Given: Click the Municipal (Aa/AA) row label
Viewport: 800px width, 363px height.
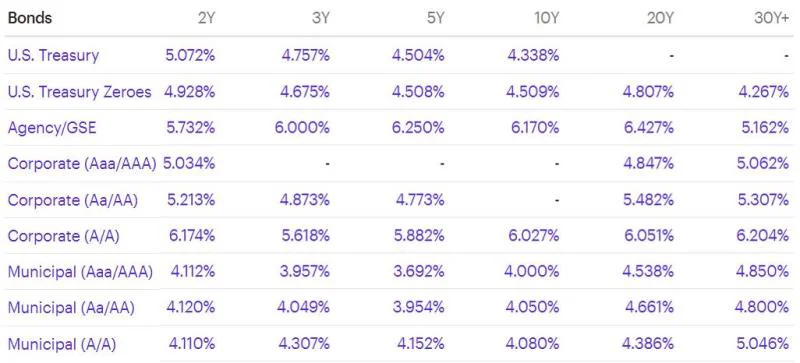Looking at the screenshot, I should point(71,308).
